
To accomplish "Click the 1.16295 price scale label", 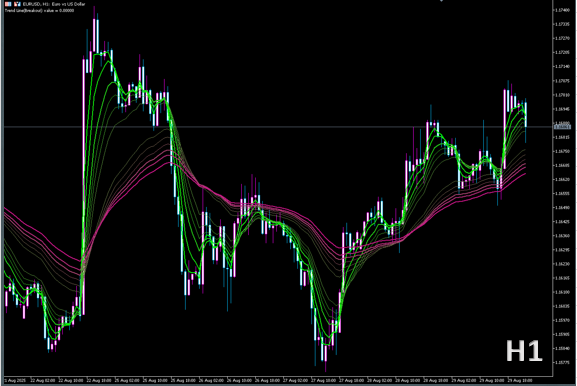I will click(x=562, y=250).
